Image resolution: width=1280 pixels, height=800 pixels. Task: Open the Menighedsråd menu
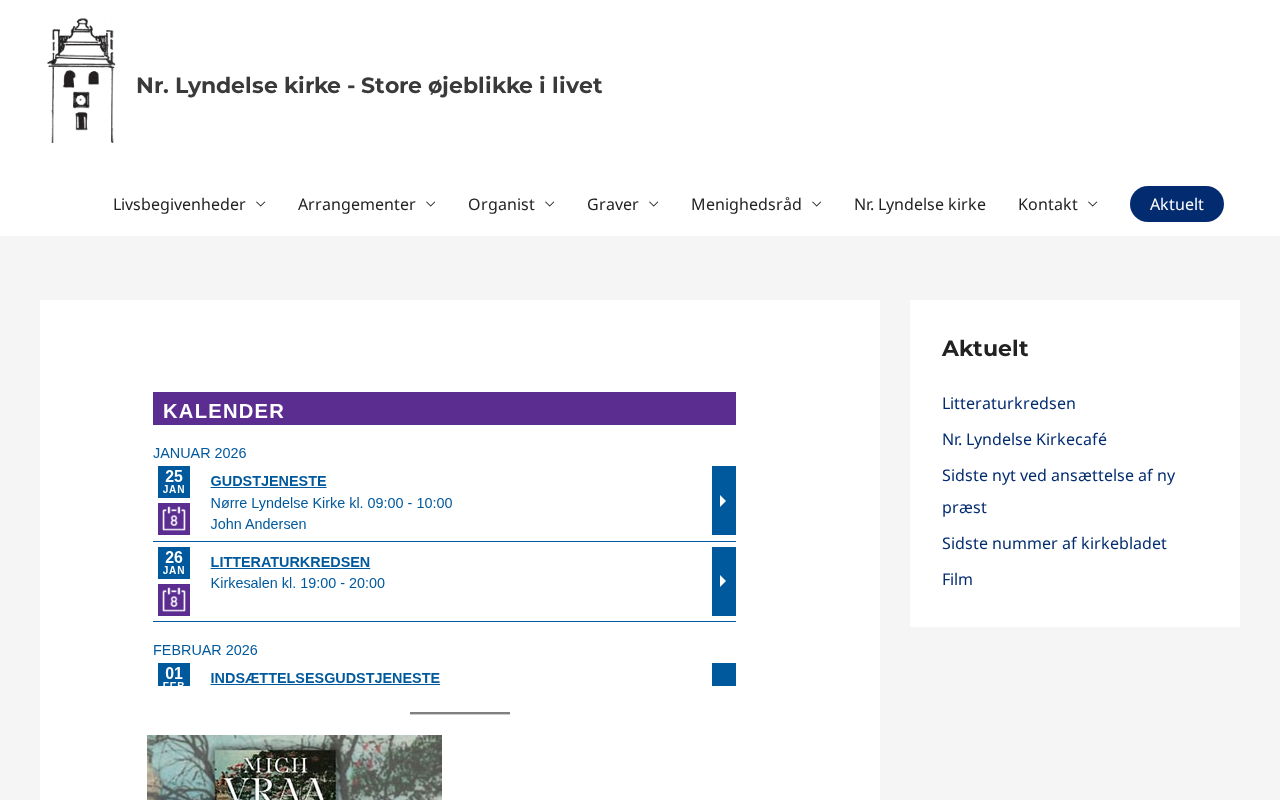pos(756,204)
